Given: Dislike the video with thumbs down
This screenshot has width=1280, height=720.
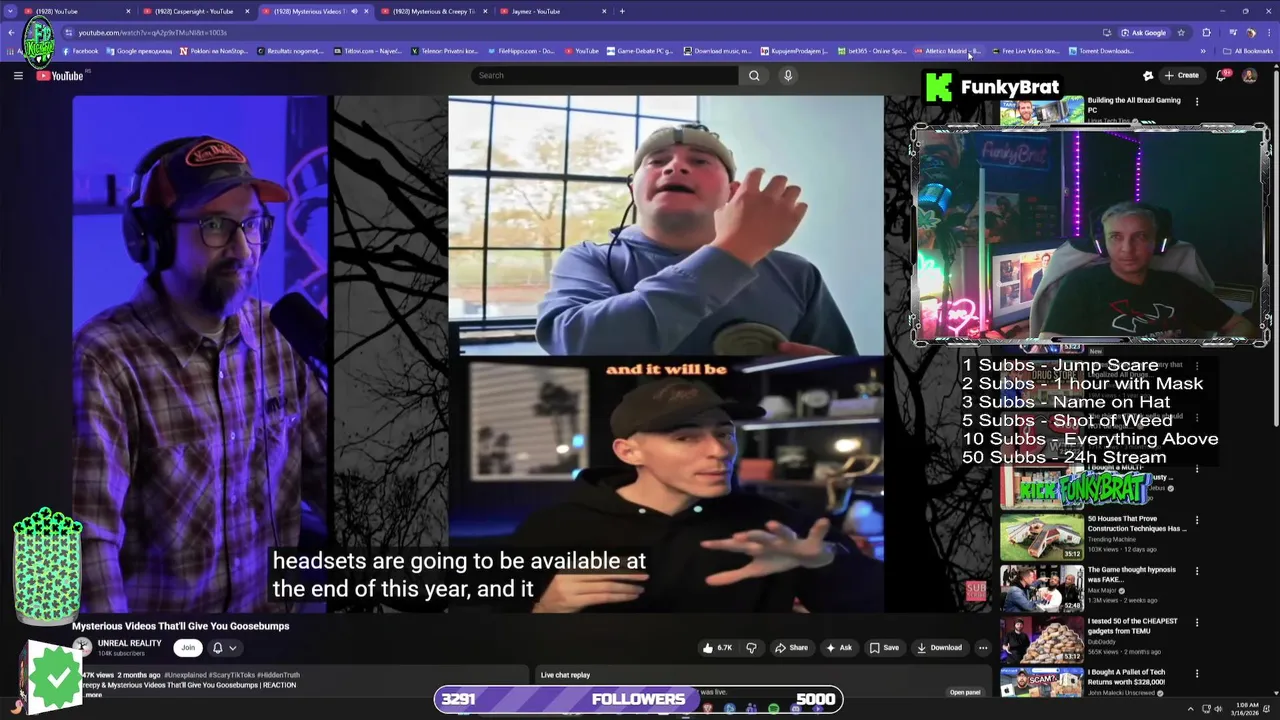Looking at the screenshot, I should 751,647.
